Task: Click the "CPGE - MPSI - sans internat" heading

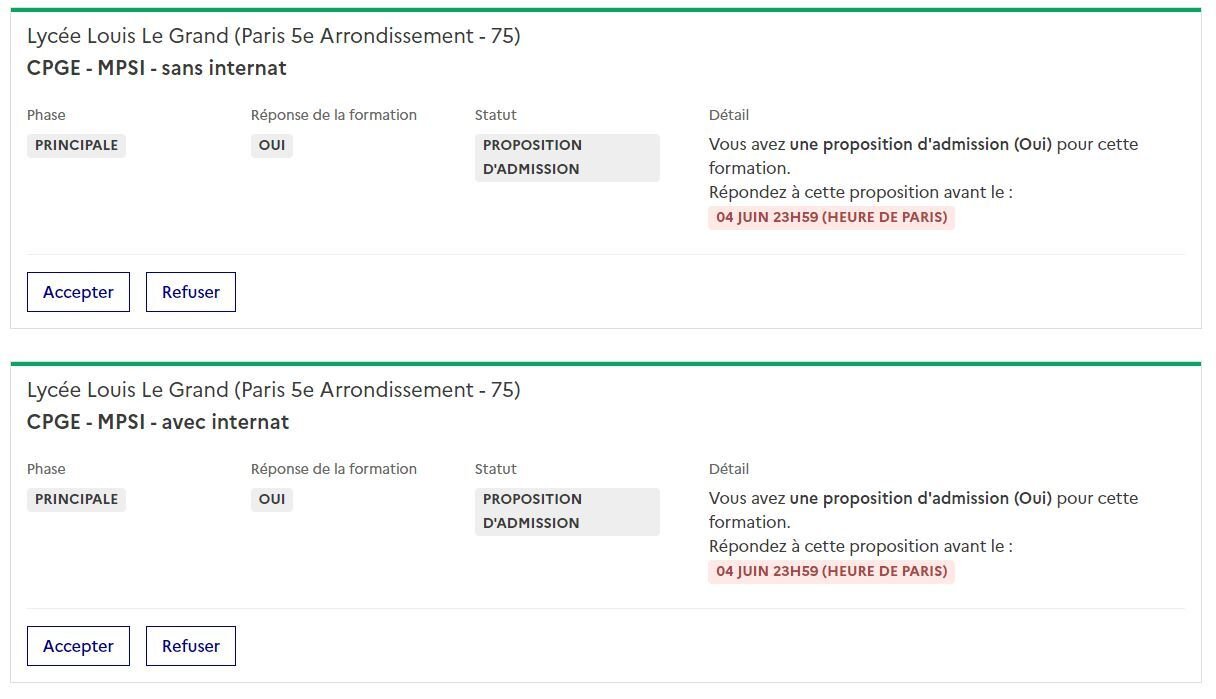Action: click(157, 68)
